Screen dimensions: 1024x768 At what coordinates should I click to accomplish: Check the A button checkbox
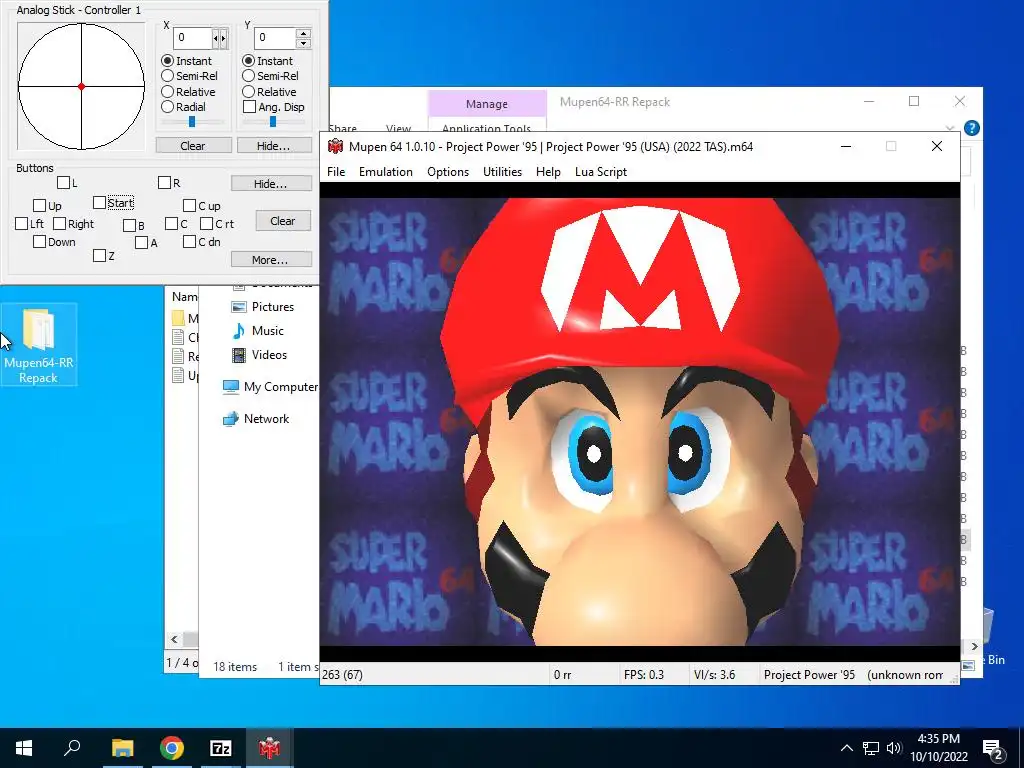(142, 243)
